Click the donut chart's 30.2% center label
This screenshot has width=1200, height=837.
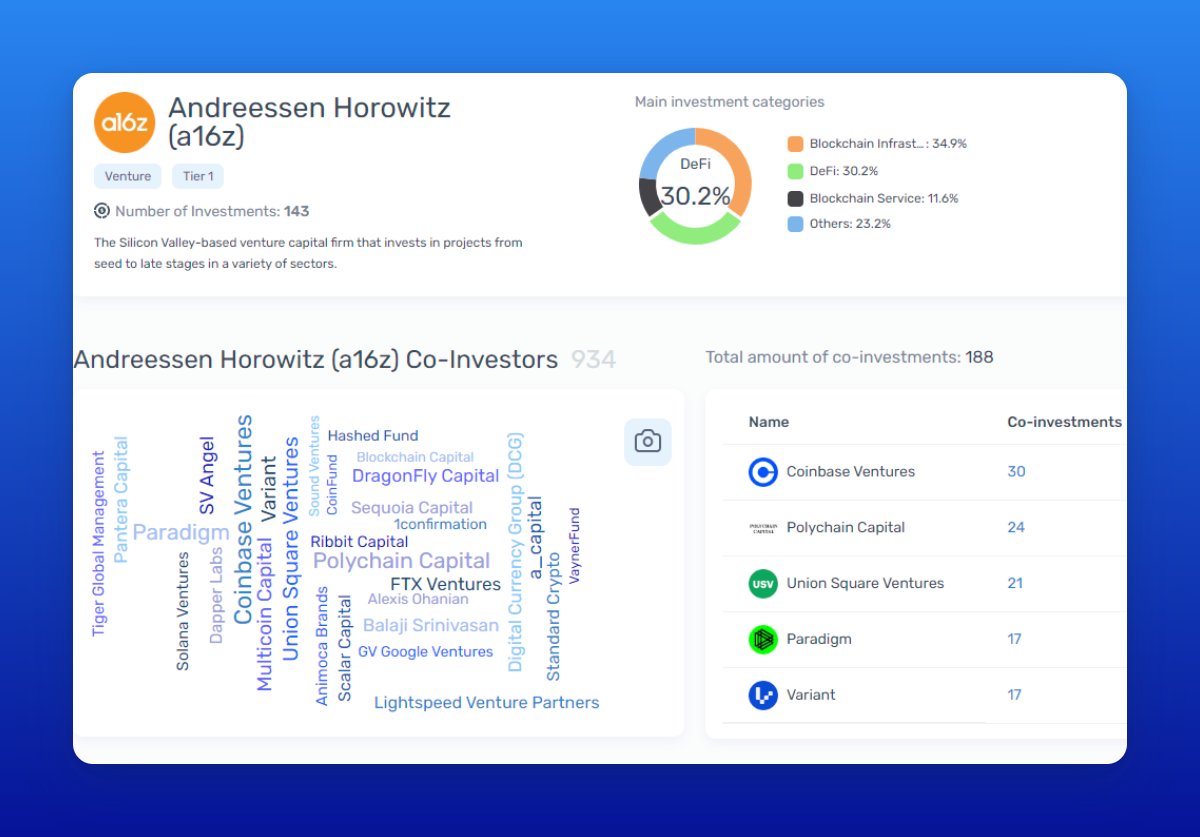click(x=695, y=196)
